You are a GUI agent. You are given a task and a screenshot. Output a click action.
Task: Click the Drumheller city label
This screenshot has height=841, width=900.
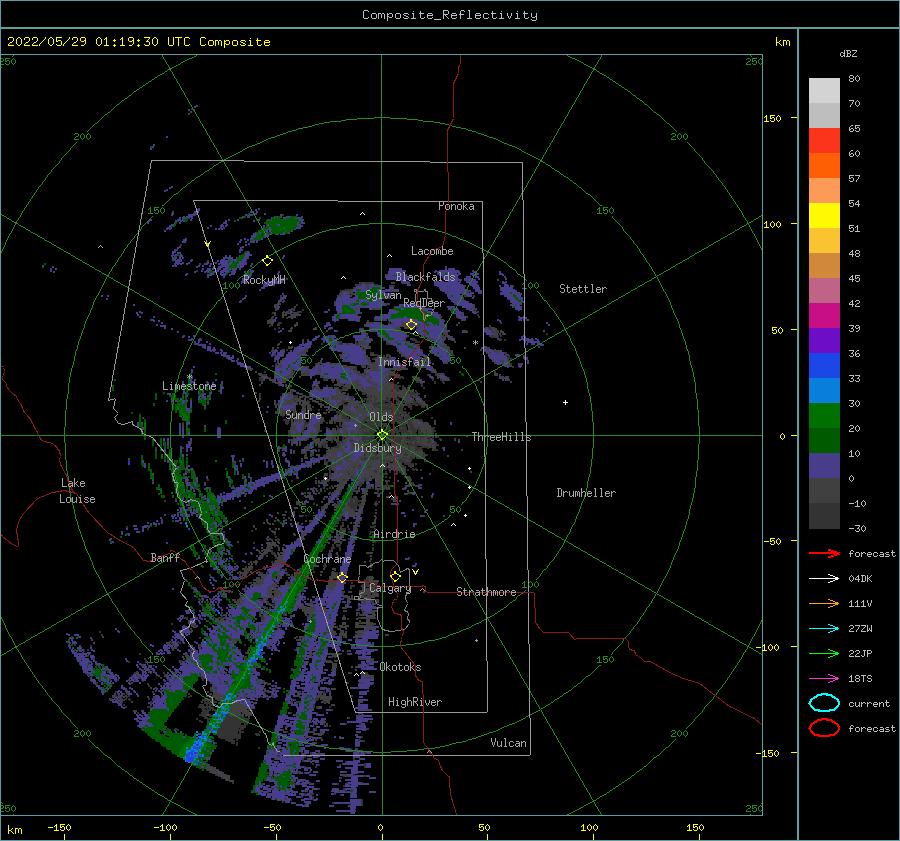[x=586, y=493]
